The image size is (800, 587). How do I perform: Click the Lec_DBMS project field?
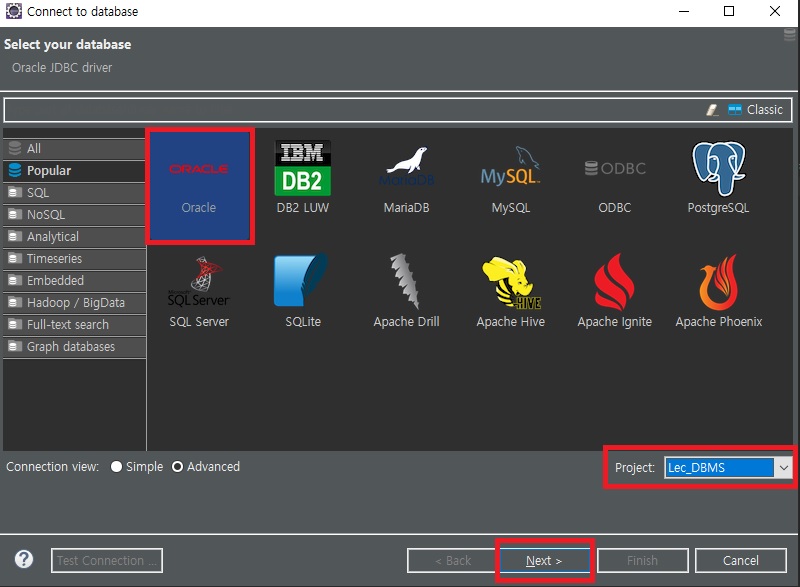719,468
